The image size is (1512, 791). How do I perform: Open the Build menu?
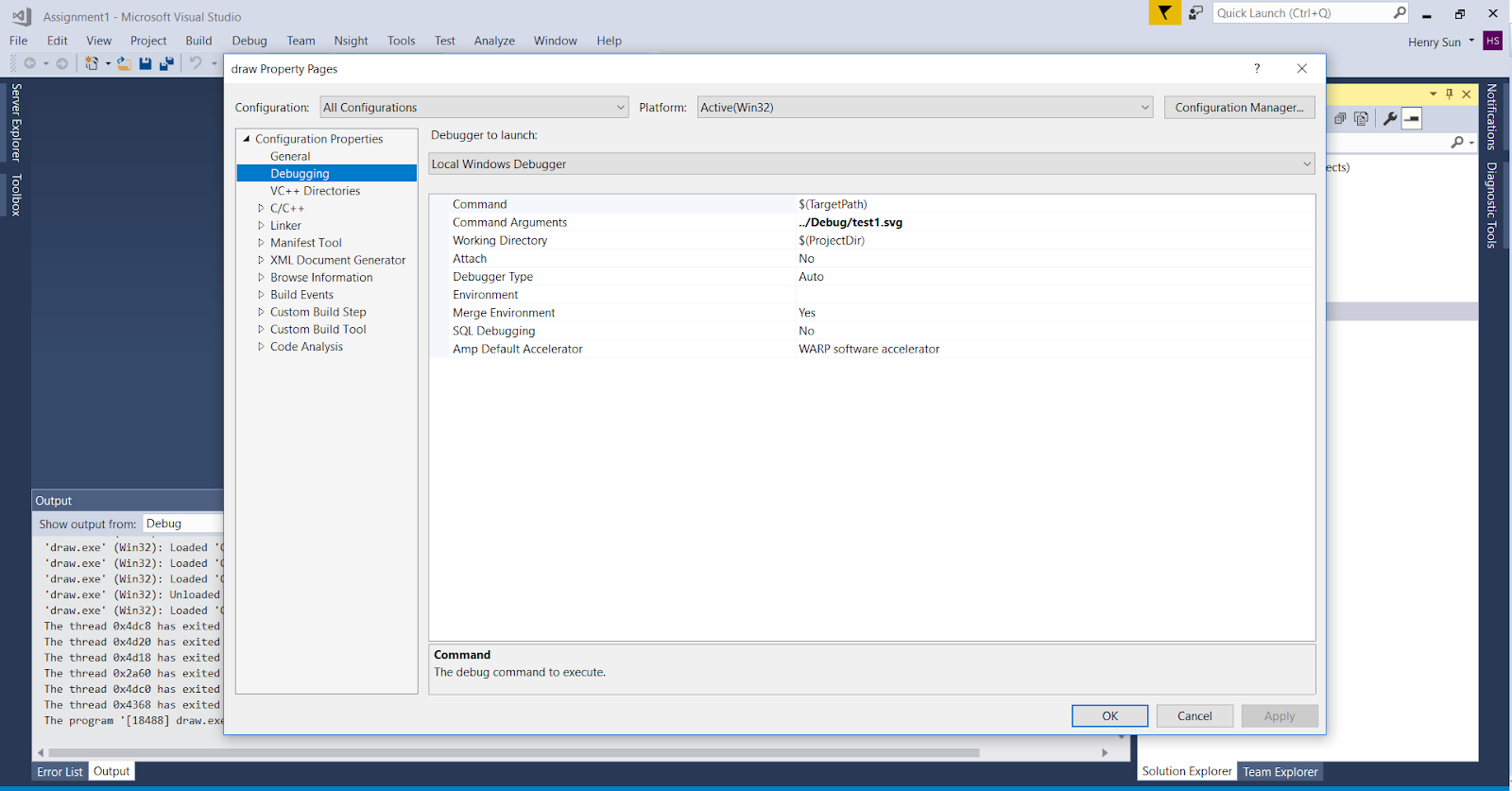pyautogui.click(x=198, y=41)
